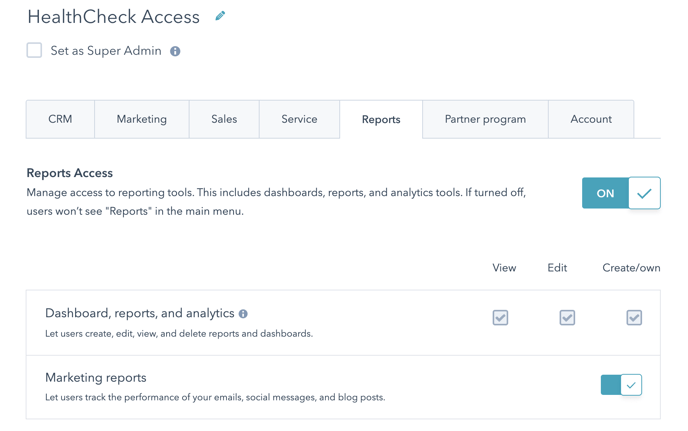
Task: Click the View column header
Action: point(504,268)
